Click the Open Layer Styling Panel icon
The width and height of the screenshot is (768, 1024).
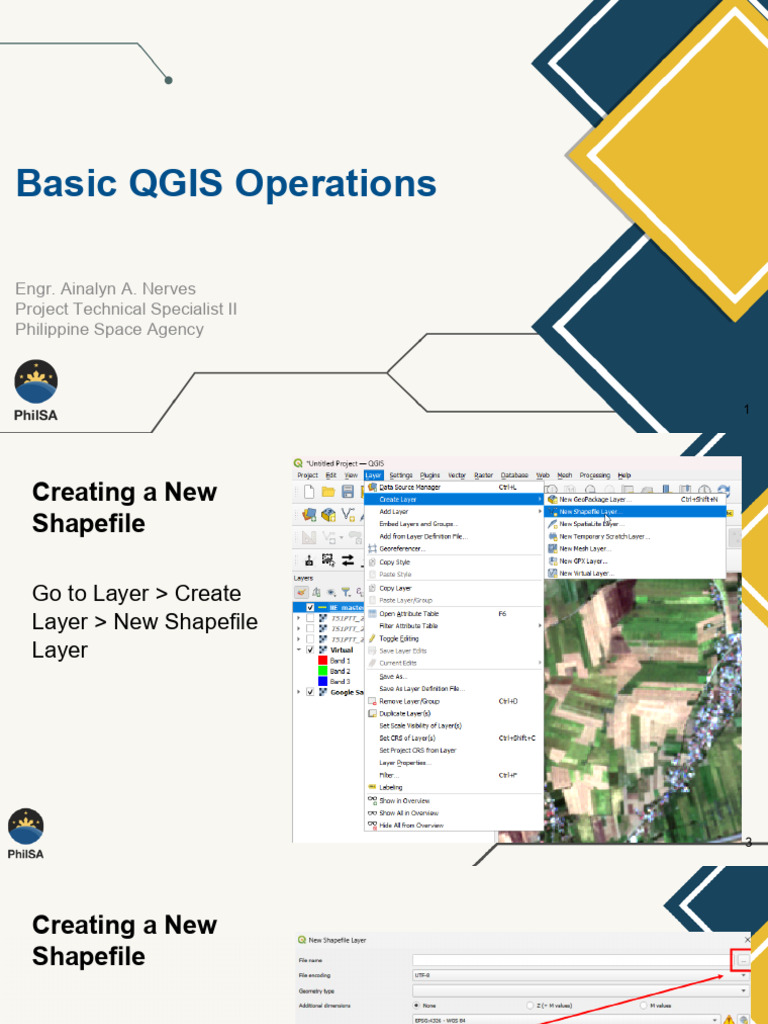(x=301, y=592)
